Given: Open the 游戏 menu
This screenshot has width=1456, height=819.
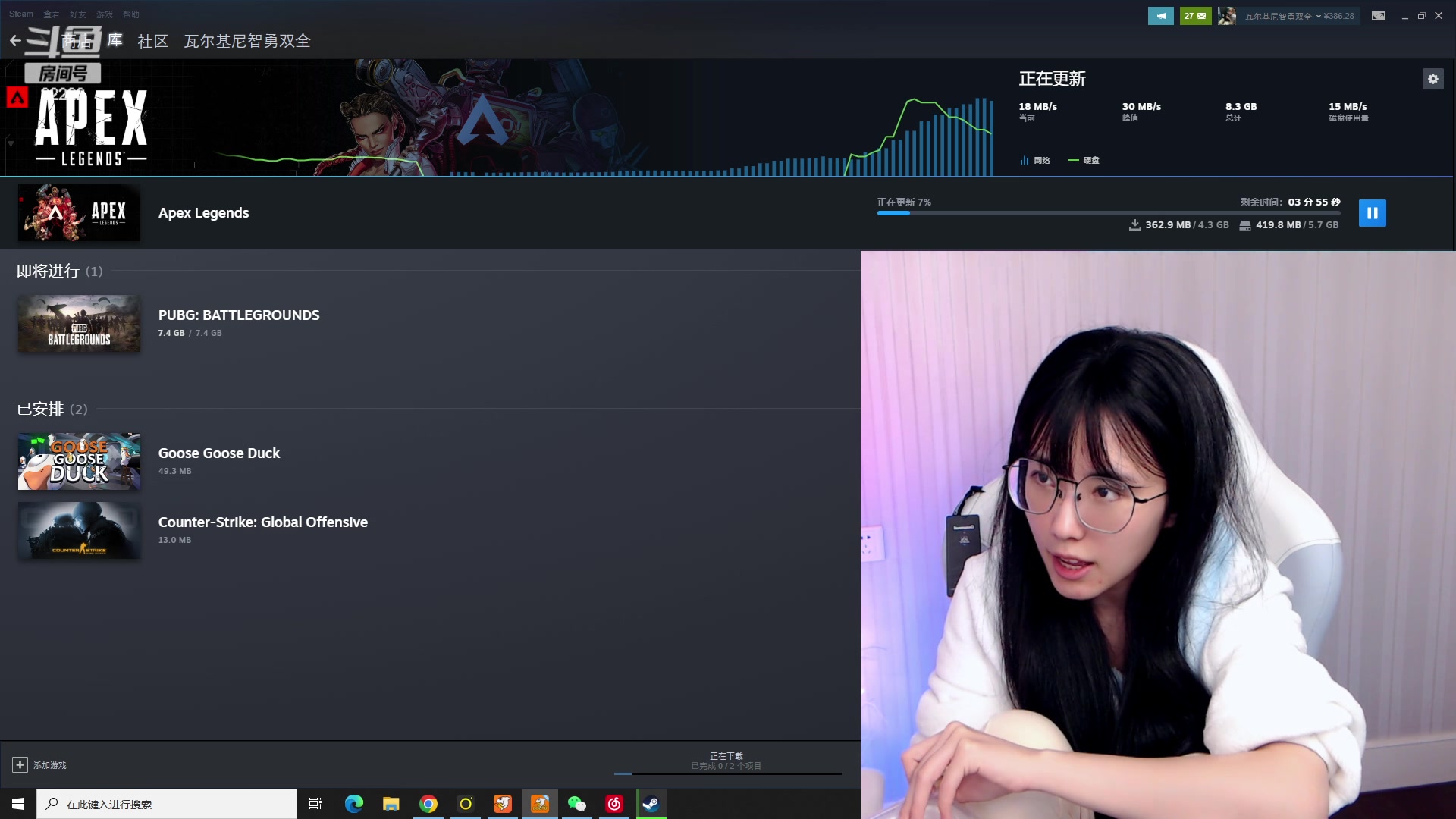Looking at the screenshot, I should 105,14.
